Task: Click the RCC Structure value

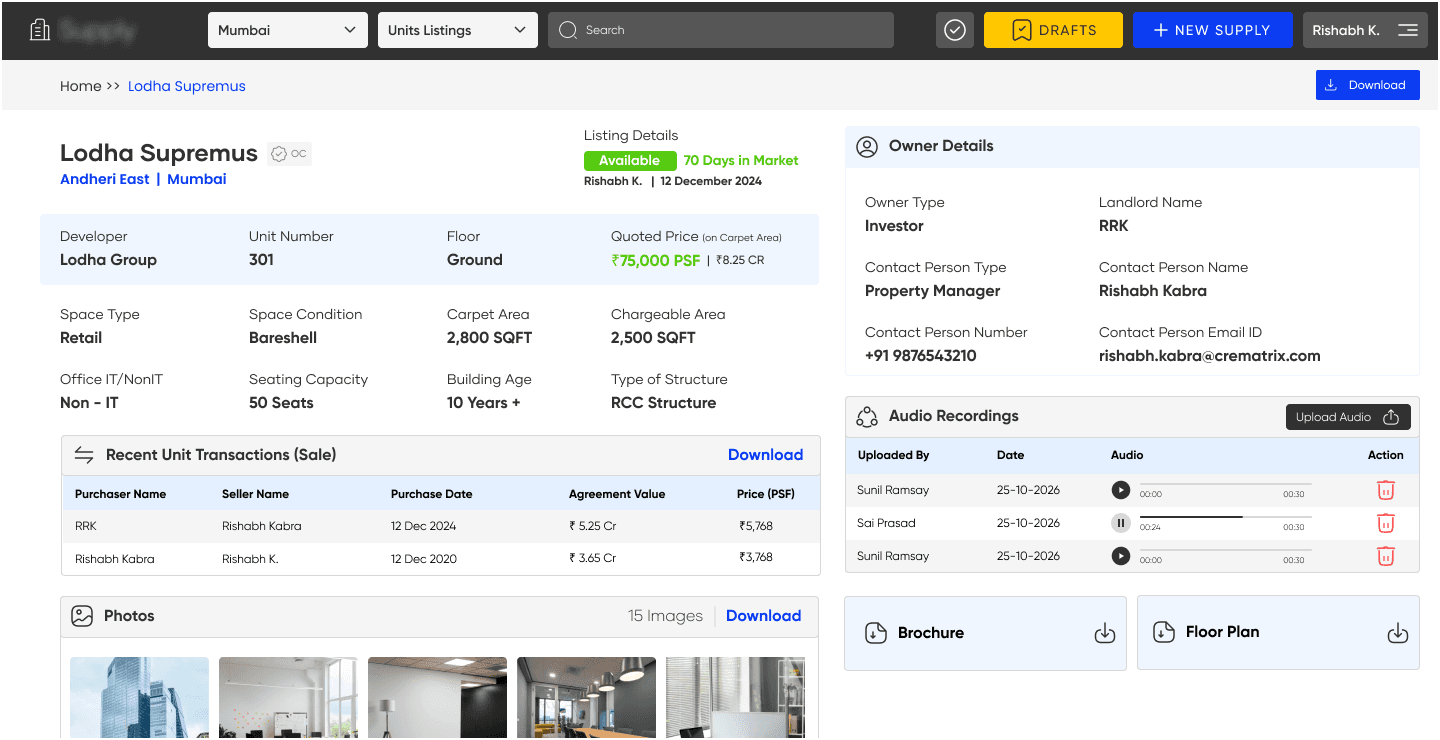Action: [663, 403]
